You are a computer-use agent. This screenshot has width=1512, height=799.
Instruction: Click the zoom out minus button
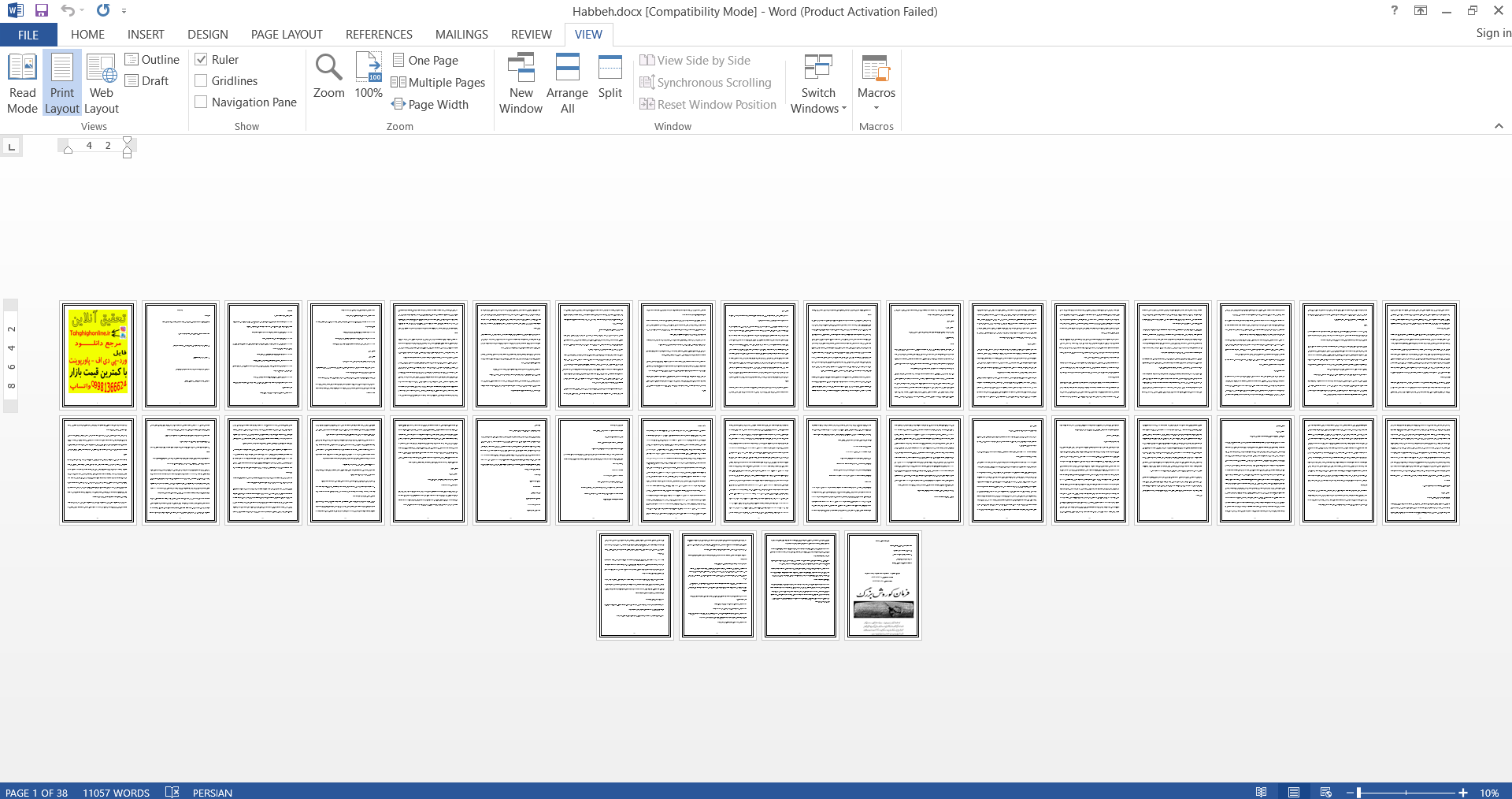tap(1350, 793)
